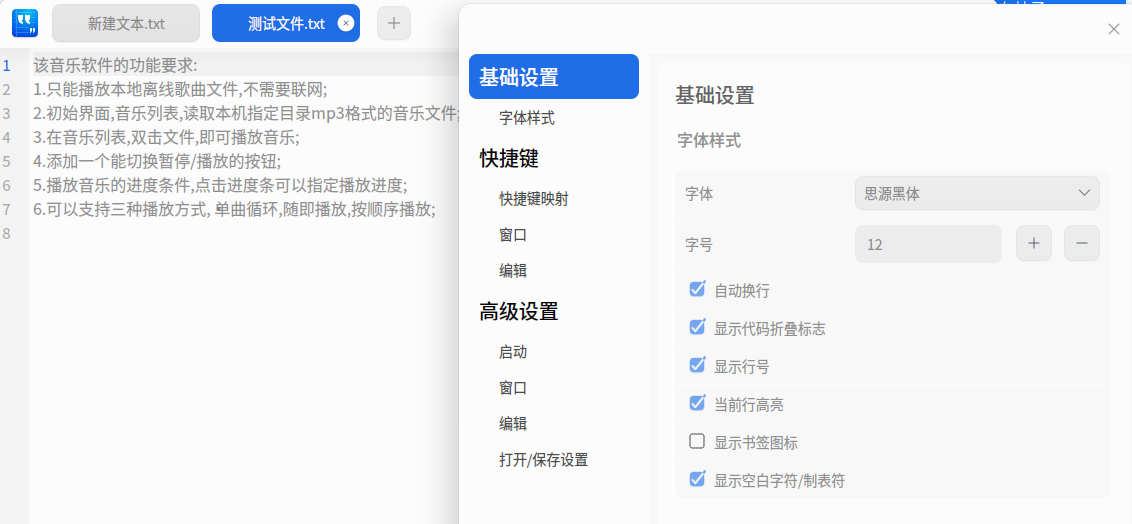Go to 字体样式 in the sidebar
Viewport: 1132px width, 524px height.
(x=527, y=118)
